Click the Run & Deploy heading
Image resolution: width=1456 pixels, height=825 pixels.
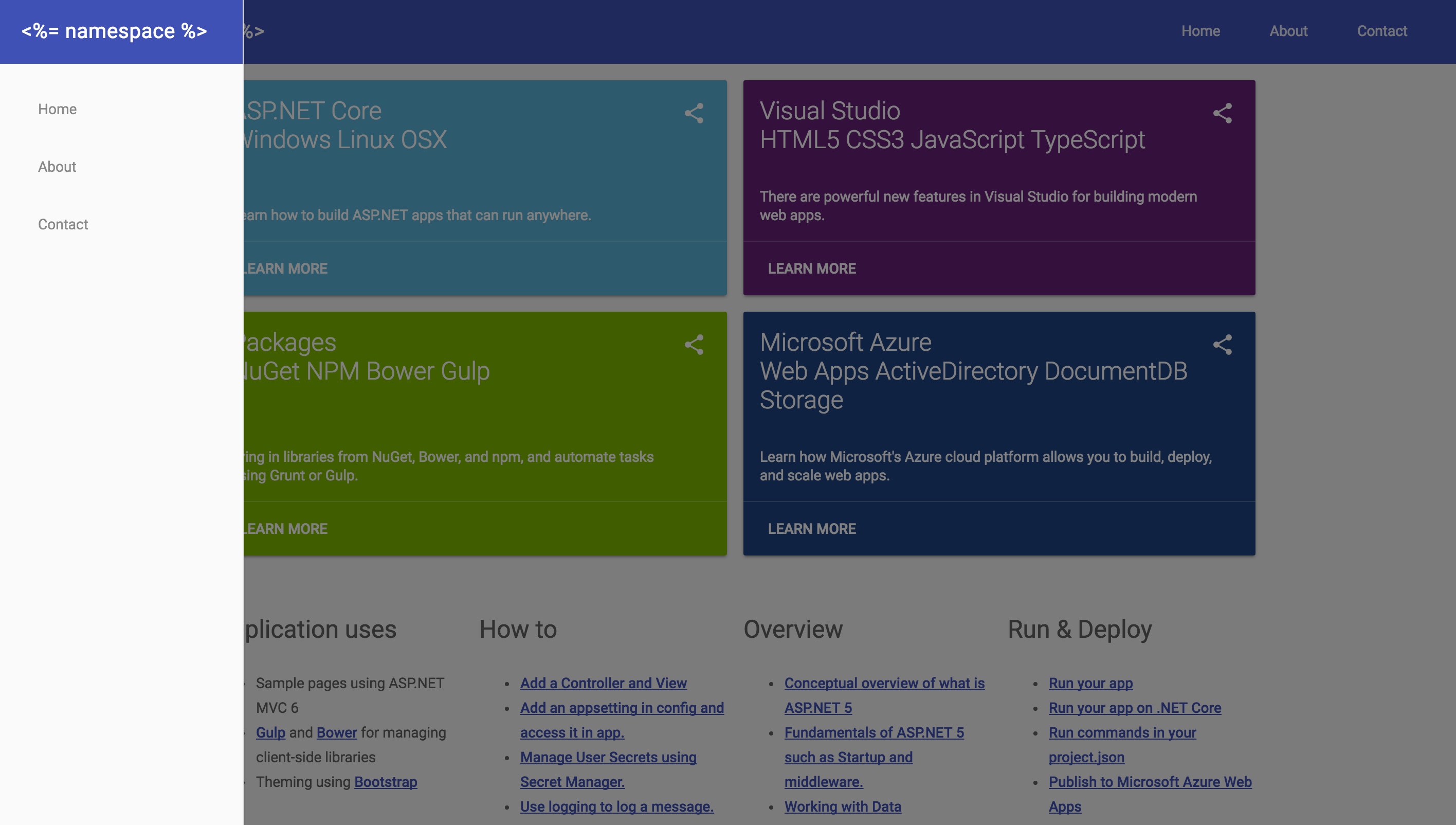(1080, 629)
